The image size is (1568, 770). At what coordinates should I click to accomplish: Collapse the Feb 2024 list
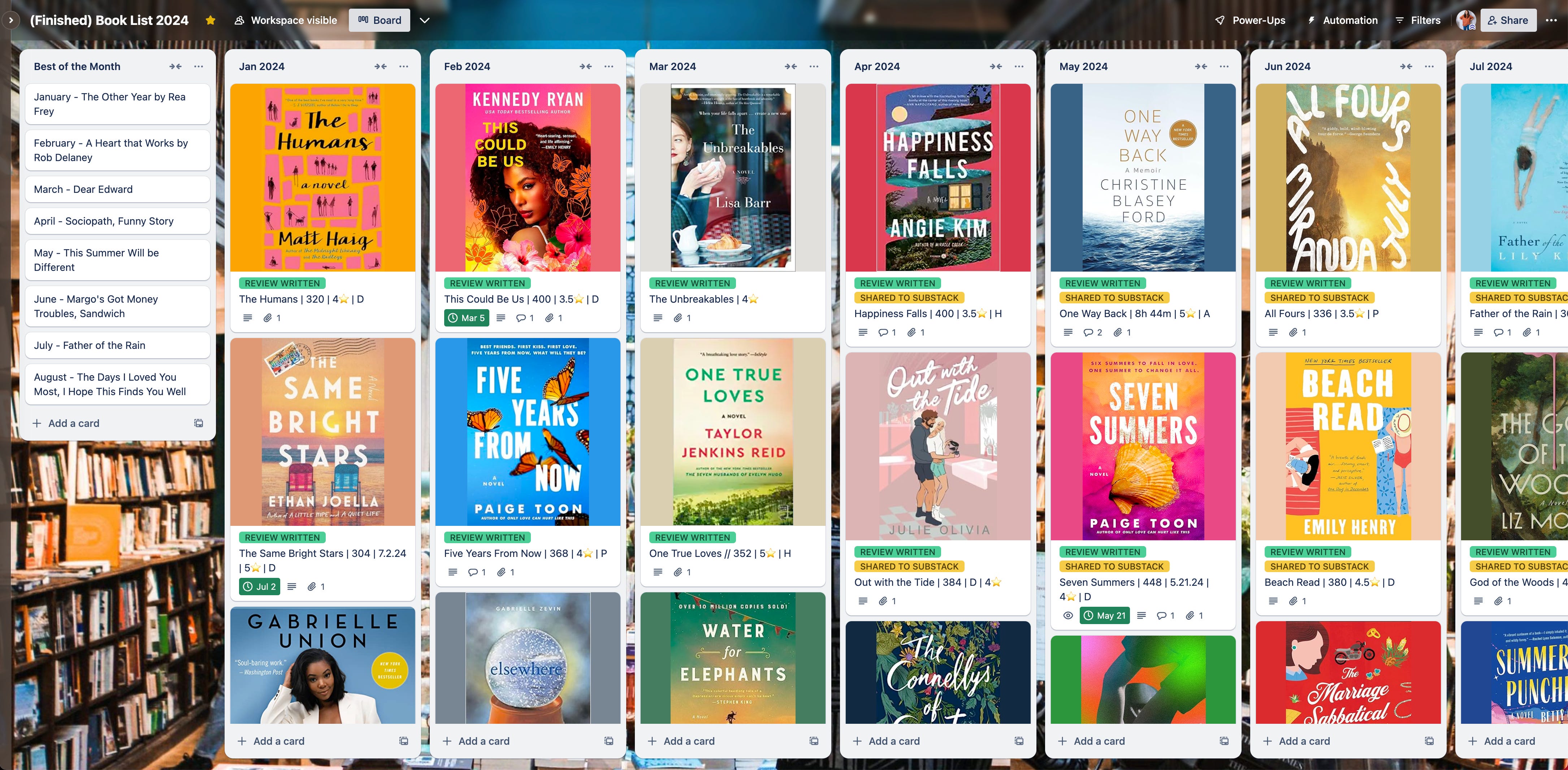click(586, 66)
